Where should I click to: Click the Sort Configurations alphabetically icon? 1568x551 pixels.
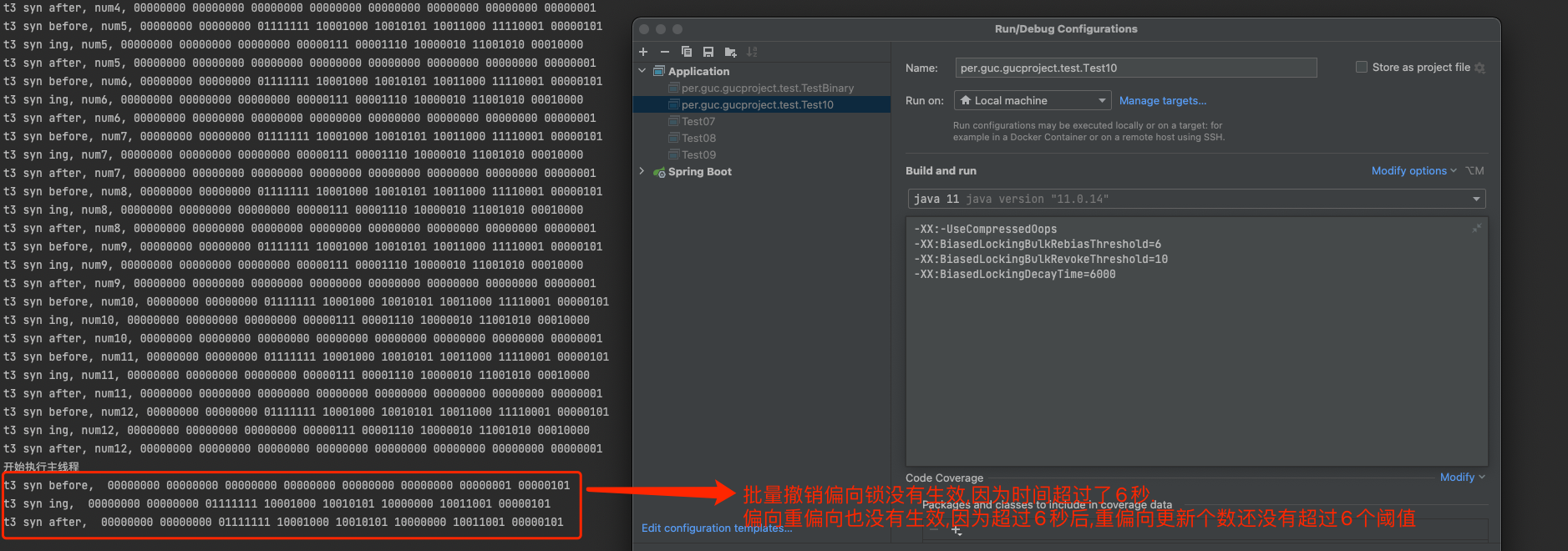[752, 52]
